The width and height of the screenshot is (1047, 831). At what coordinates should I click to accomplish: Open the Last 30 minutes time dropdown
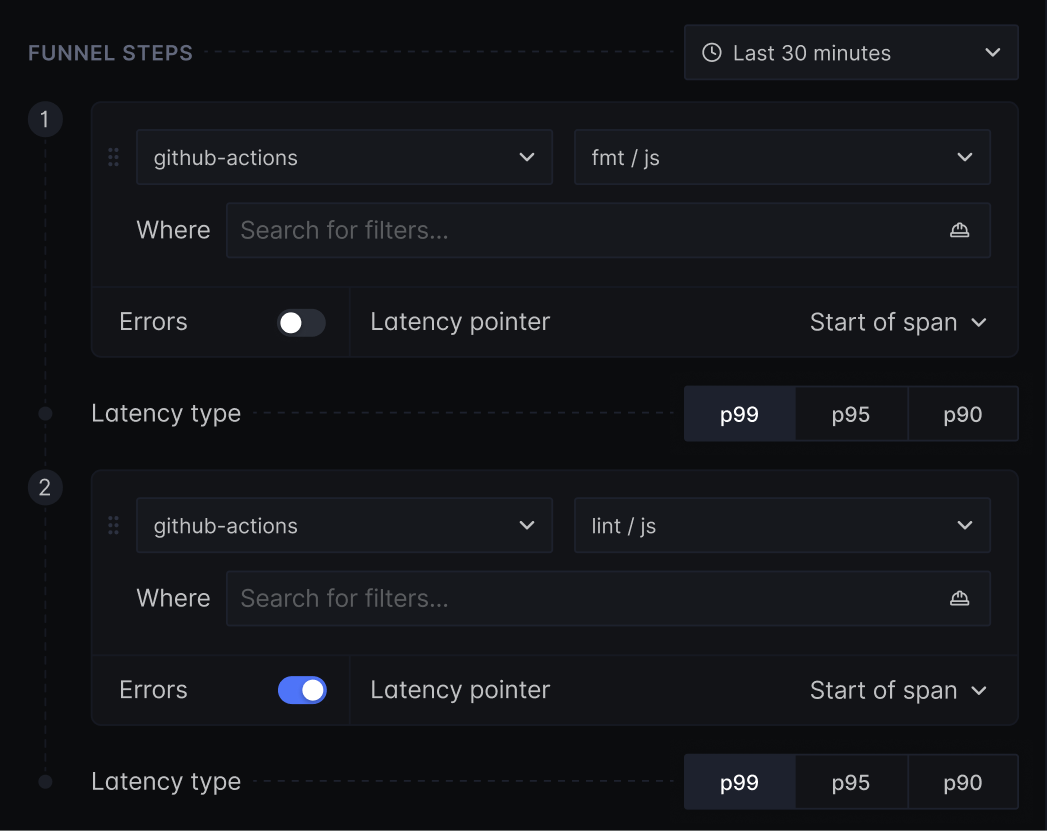click(851, 53)
